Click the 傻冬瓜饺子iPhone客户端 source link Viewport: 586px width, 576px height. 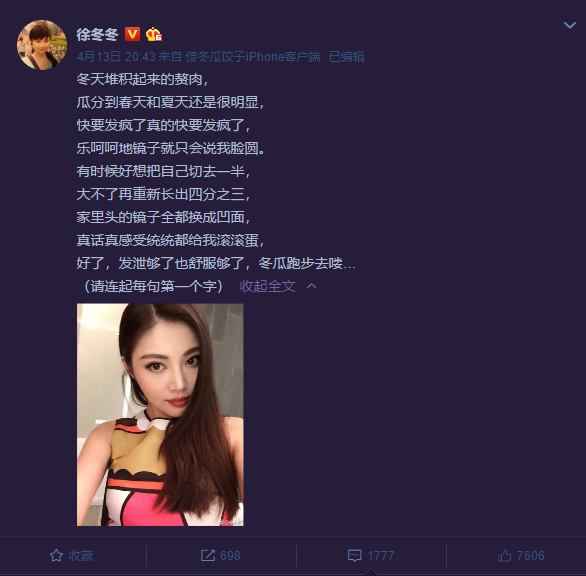pos(253,57)
